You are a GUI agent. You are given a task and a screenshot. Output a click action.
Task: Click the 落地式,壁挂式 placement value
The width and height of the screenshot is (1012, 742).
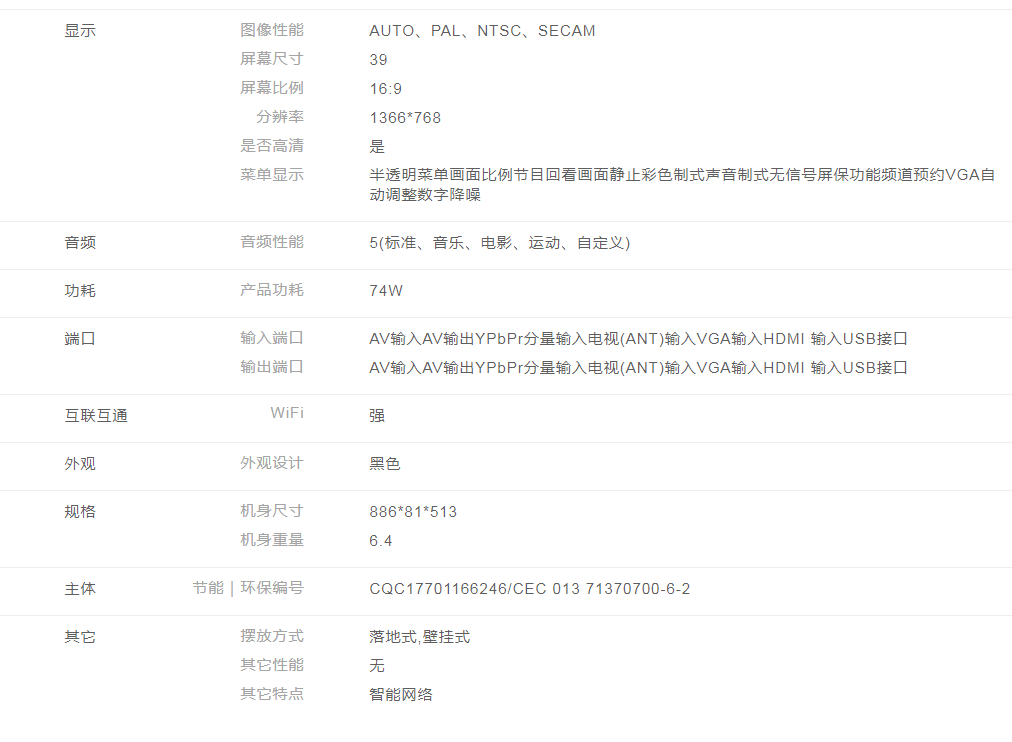(x=419, y=637)
